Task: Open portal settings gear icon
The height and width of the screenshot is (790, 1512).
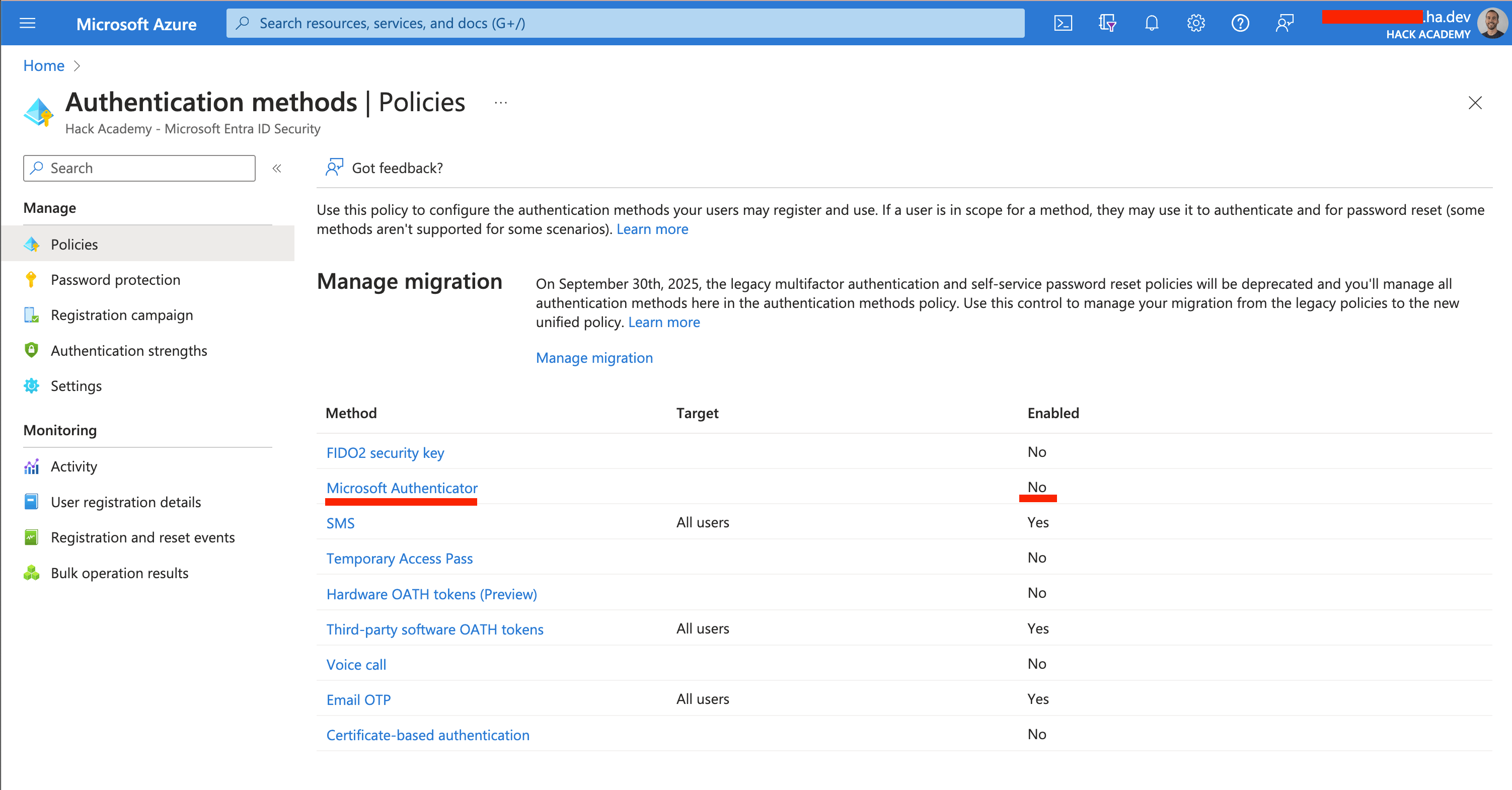Action: tap(1195, 24)
